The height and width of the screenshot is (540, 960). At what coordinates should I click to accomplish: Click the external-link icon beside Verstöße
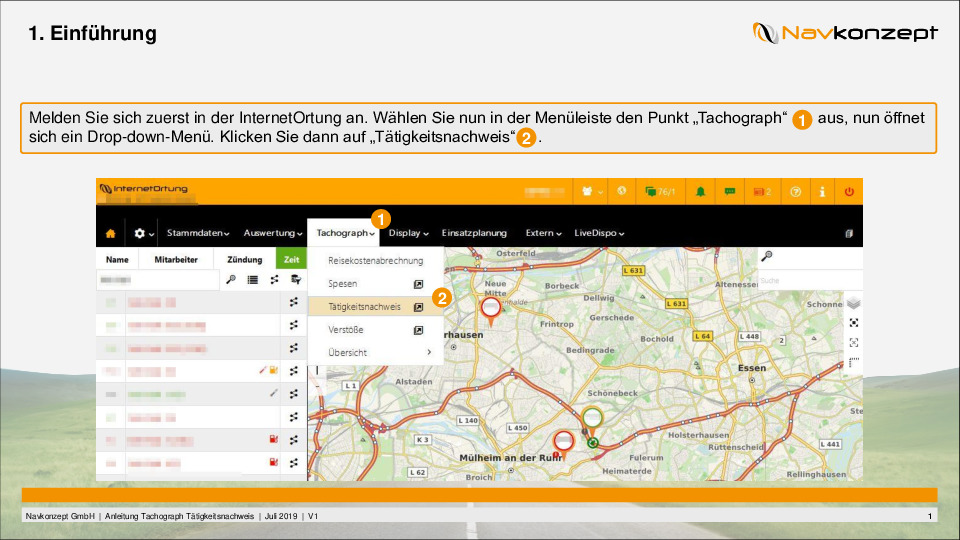(418, 330)
